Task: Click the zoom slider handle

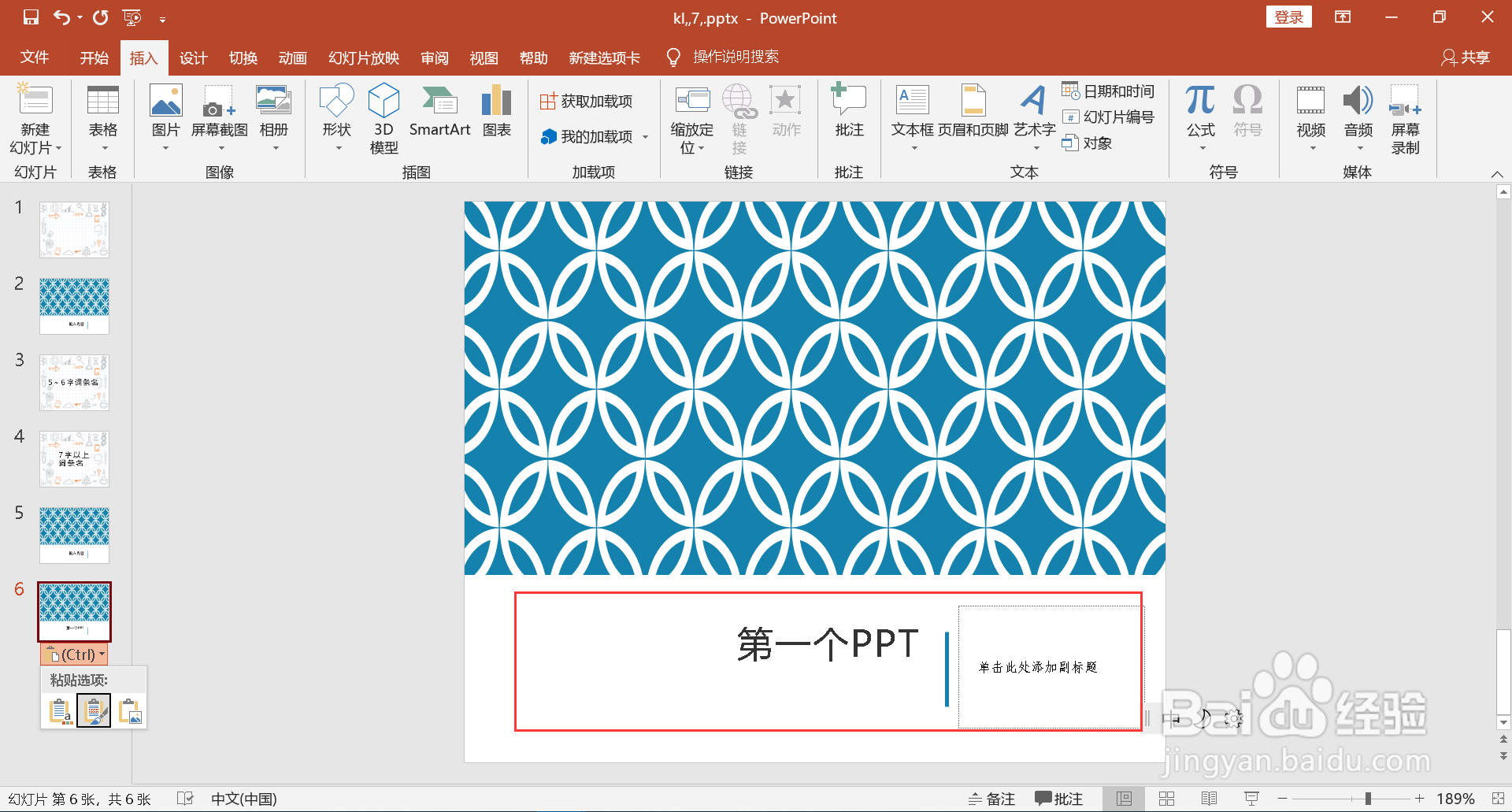Action: (x=1368, y=799)
